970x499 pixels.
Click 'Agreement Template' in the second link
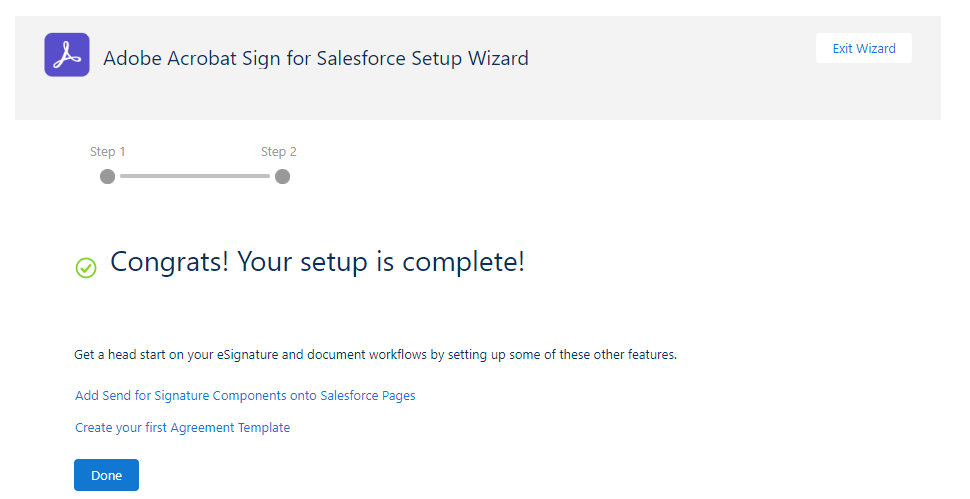tap(232, 428)
